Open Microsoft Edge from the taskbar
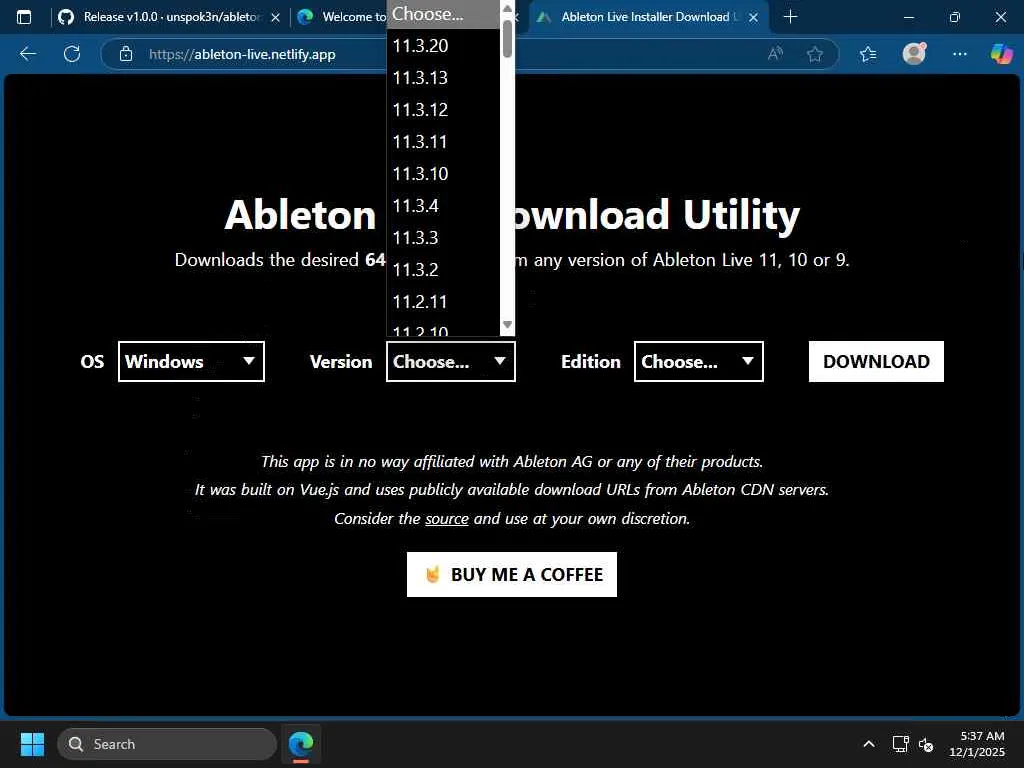The image size is (1024, 768). click(301, 744)
